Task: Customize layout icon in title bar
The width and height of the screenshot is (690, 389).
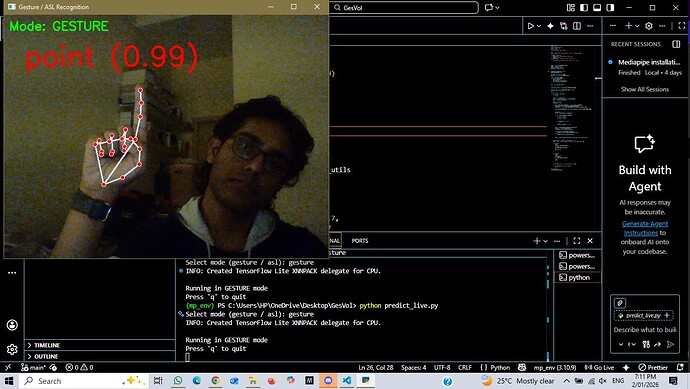Action: click(571, 7)
